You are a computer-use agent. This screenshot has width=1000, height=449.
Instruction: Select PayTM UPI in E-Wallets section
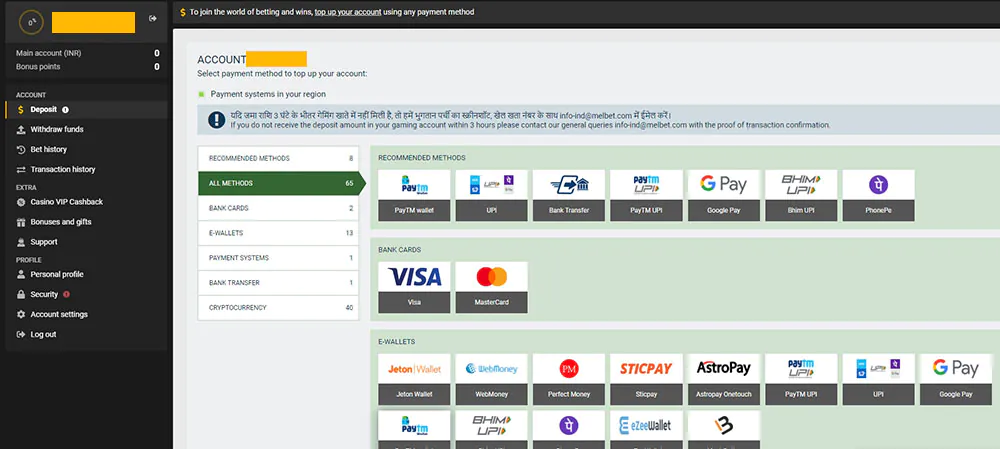[x=801, y=379]
